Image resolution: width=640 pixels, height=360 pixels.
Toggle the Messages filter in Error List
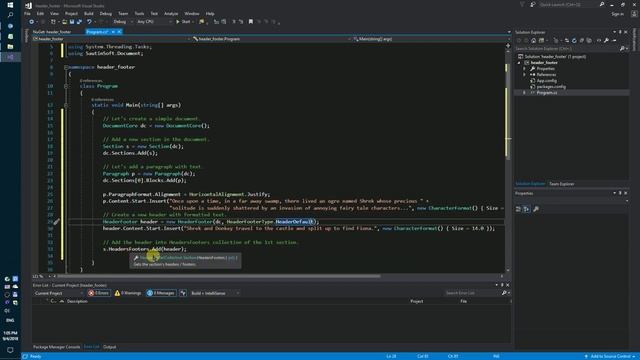pos(161,293)
